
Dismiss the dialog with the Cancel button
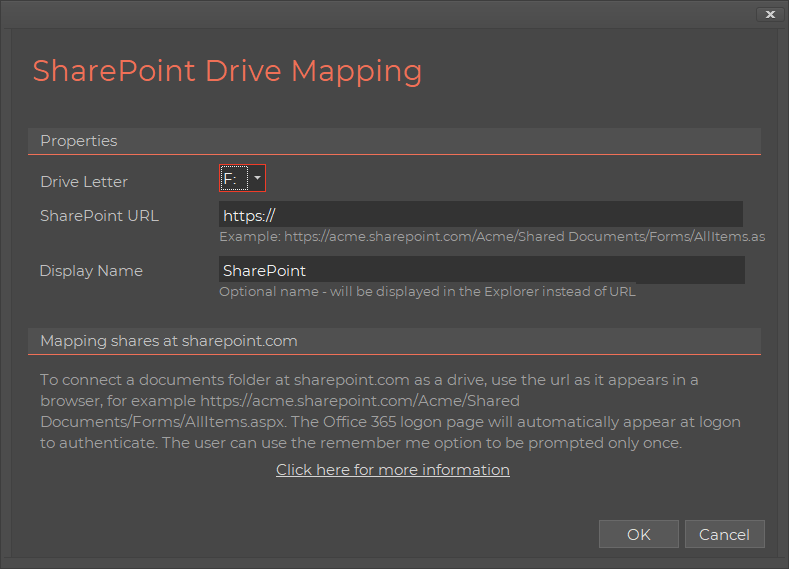pyautogui.click(x=725, y=534)
